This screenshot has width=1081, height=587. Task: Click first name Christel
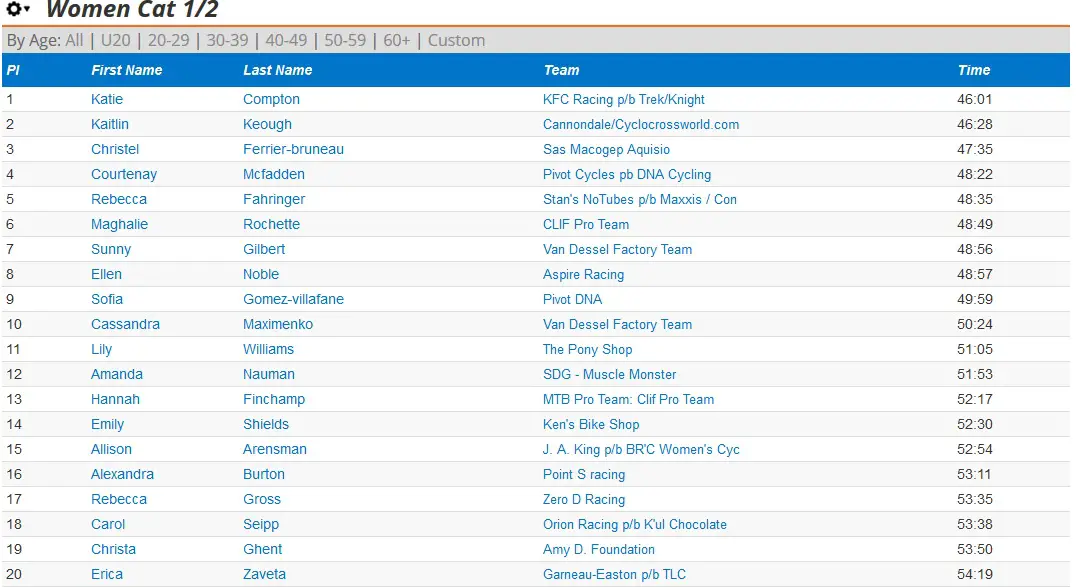[x=114, y=149]
